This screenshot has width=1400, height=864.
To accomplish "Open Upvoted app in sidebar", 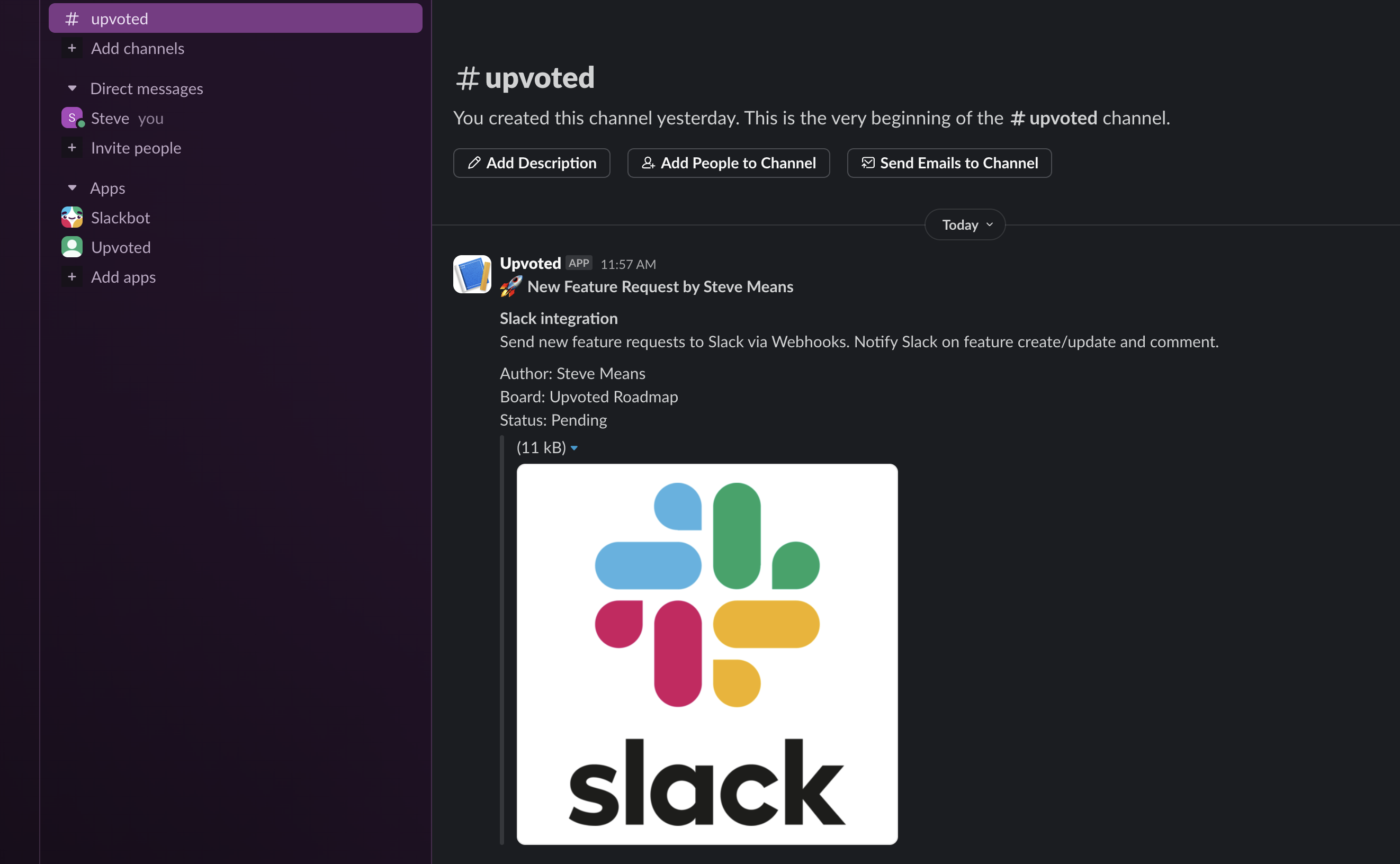I will (x=121, y=247).
